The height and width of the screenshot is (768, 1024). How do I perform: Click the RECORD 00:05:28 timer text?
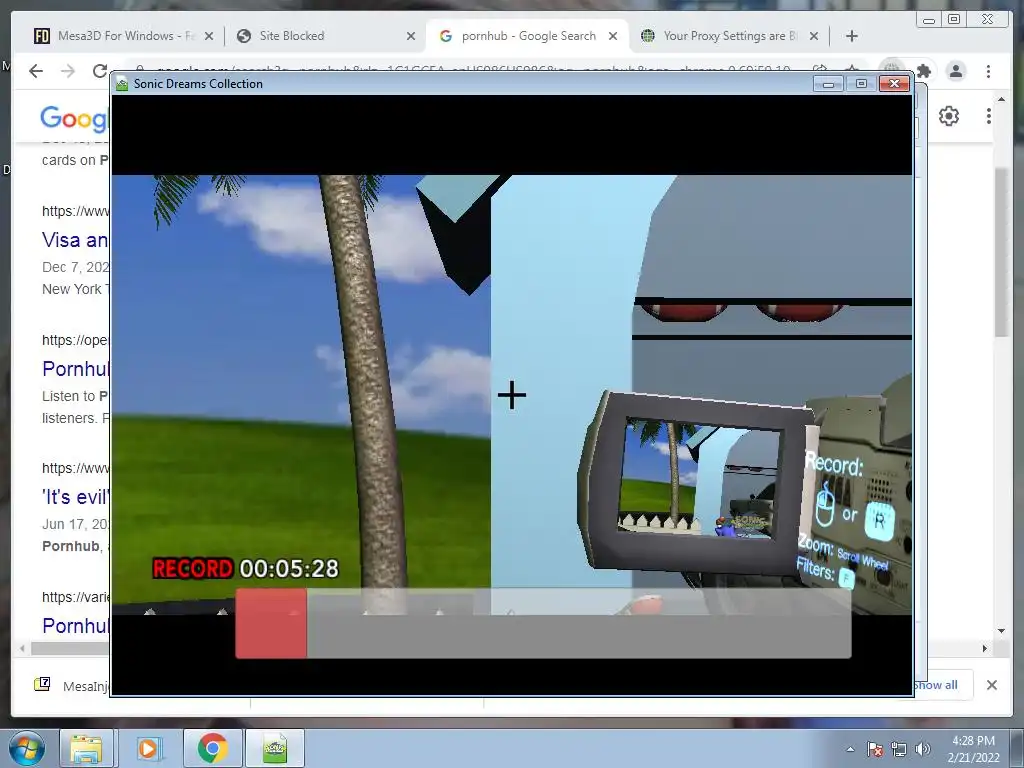246,569
